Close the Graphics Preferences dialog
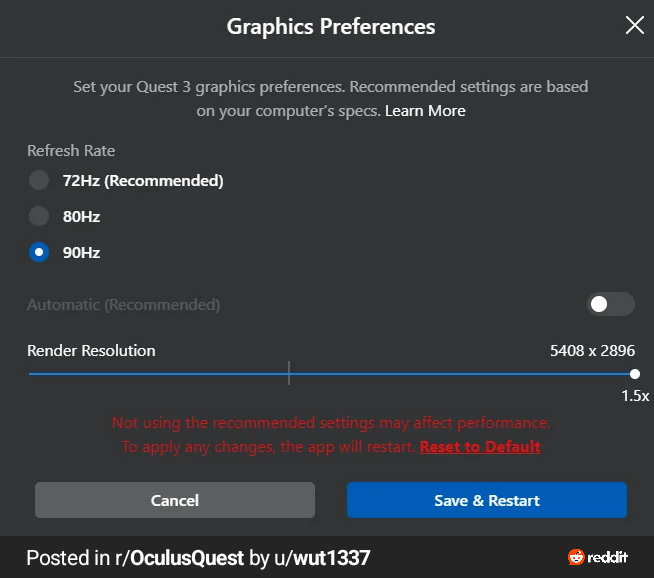The width and height of the screenshot is (654, 578). tap(634, 25)
